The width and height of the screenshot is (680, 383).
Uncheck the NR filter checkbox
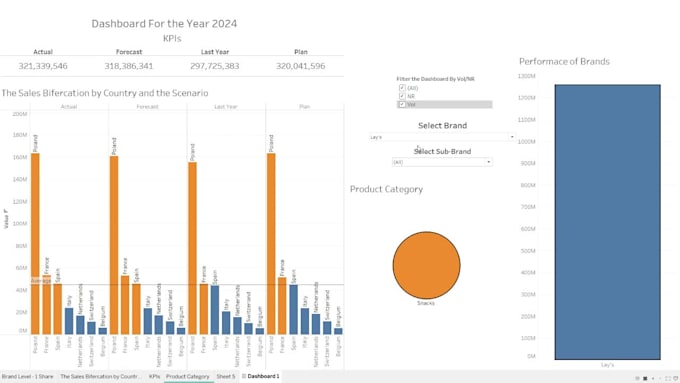[x=402, y=96]
